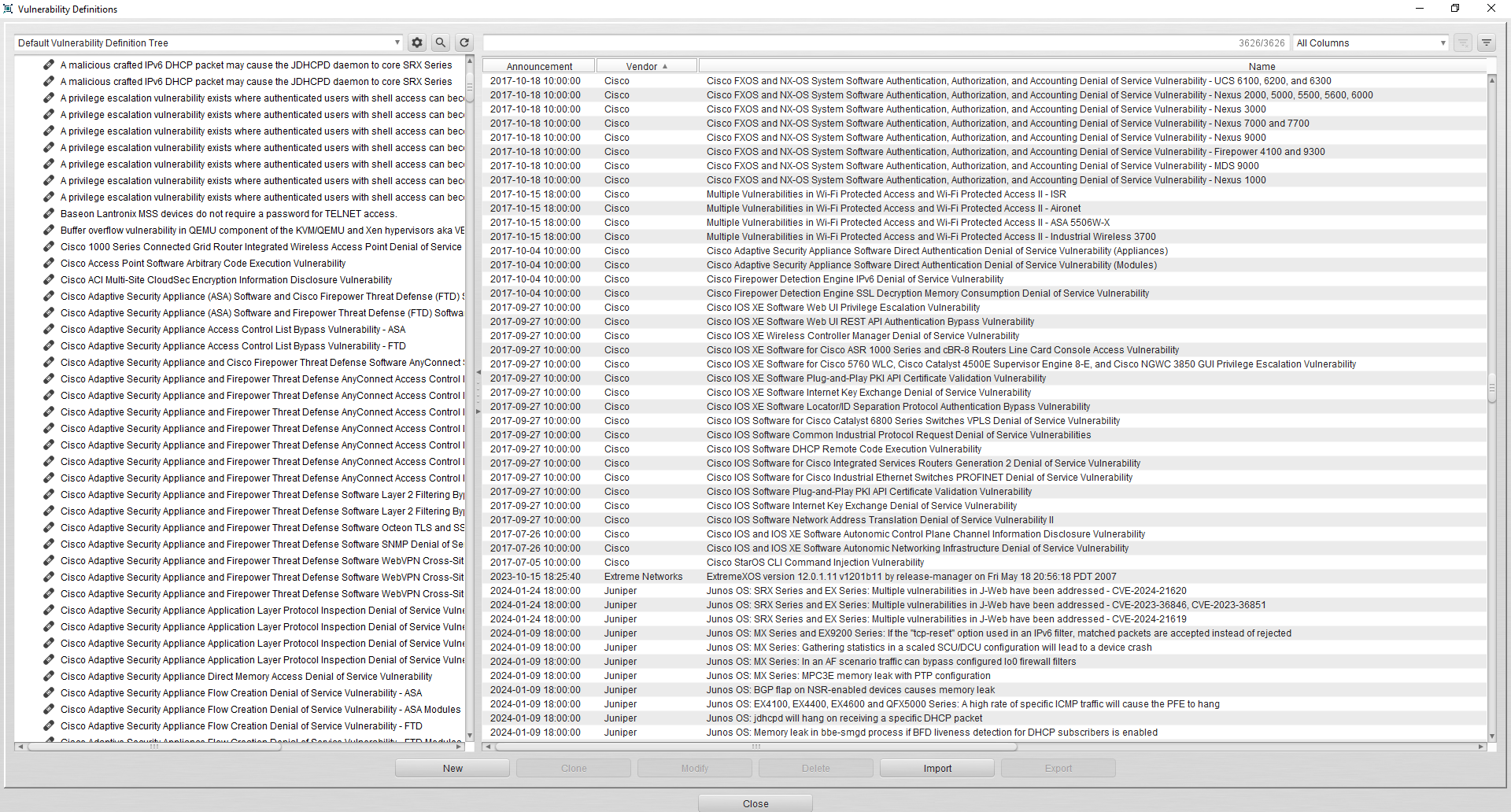Select row Junos OS: BGP flap on NSR-enabled devices
Screen dimensions: 1511x812
point(985,690)
